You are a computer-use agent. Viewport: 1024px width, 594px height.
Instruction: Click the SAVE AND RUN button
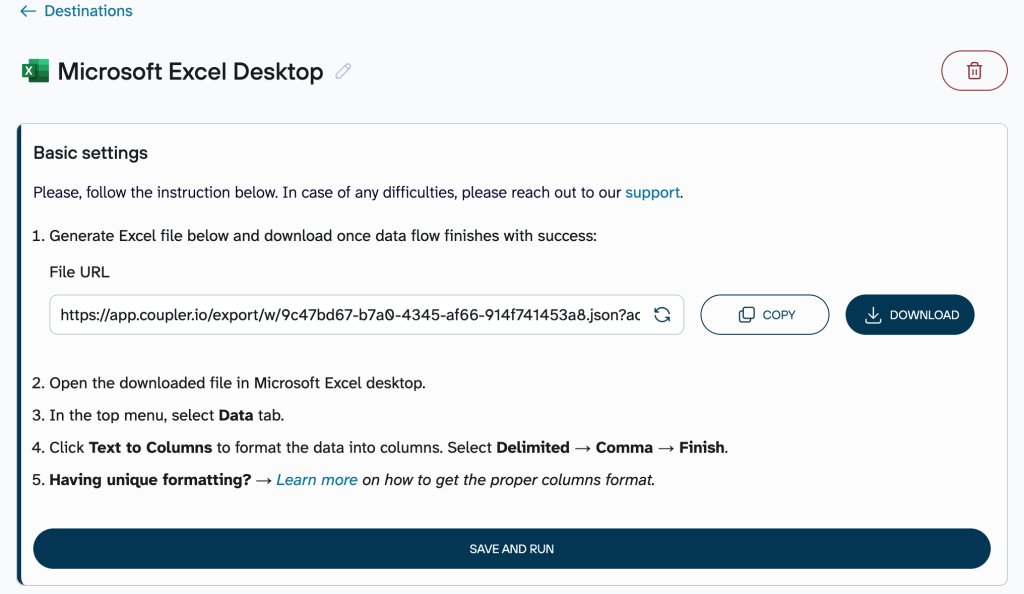(x=511, y=549)
